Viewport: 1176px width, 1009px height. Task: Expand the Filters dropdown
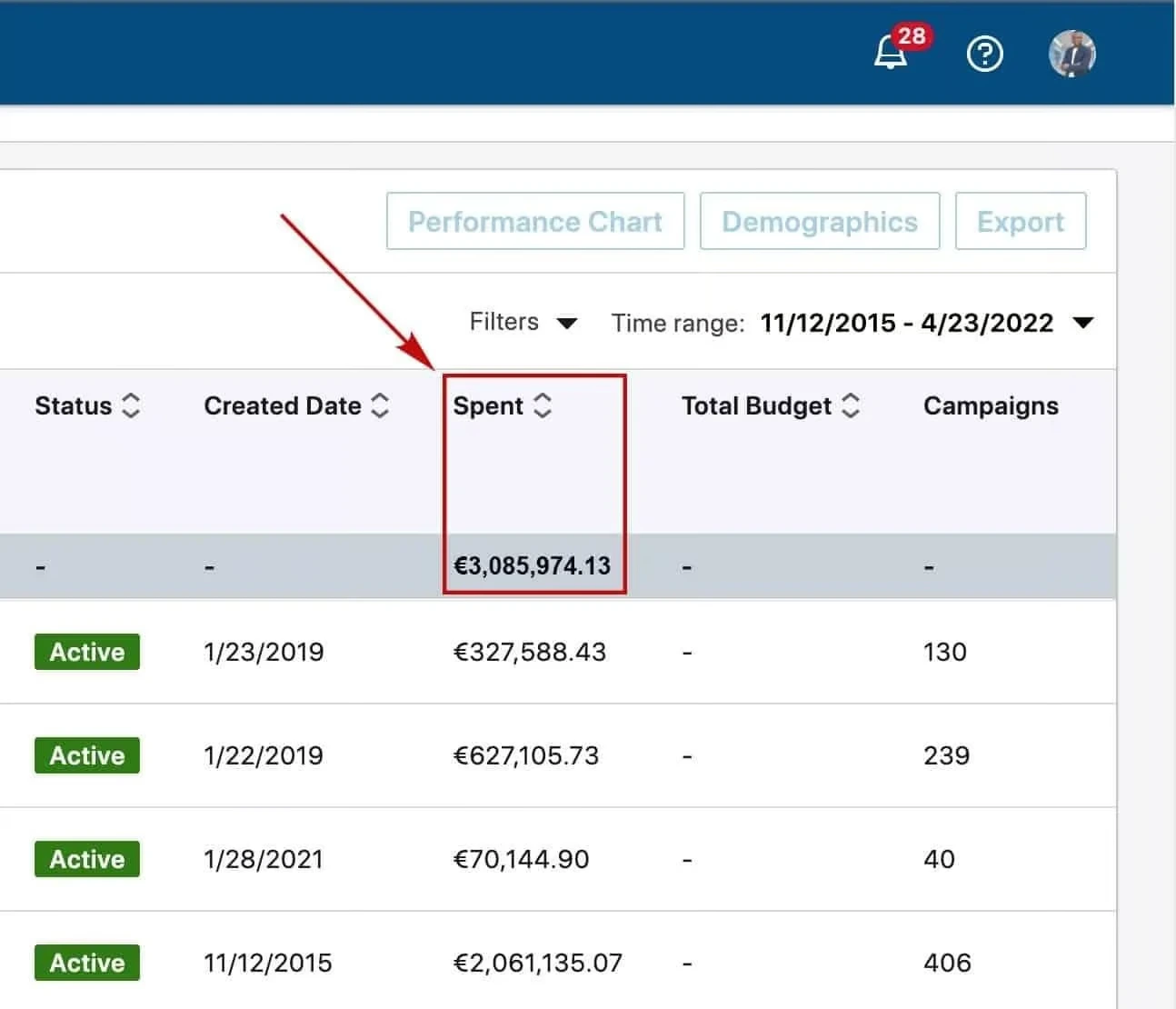coord(523,323)
